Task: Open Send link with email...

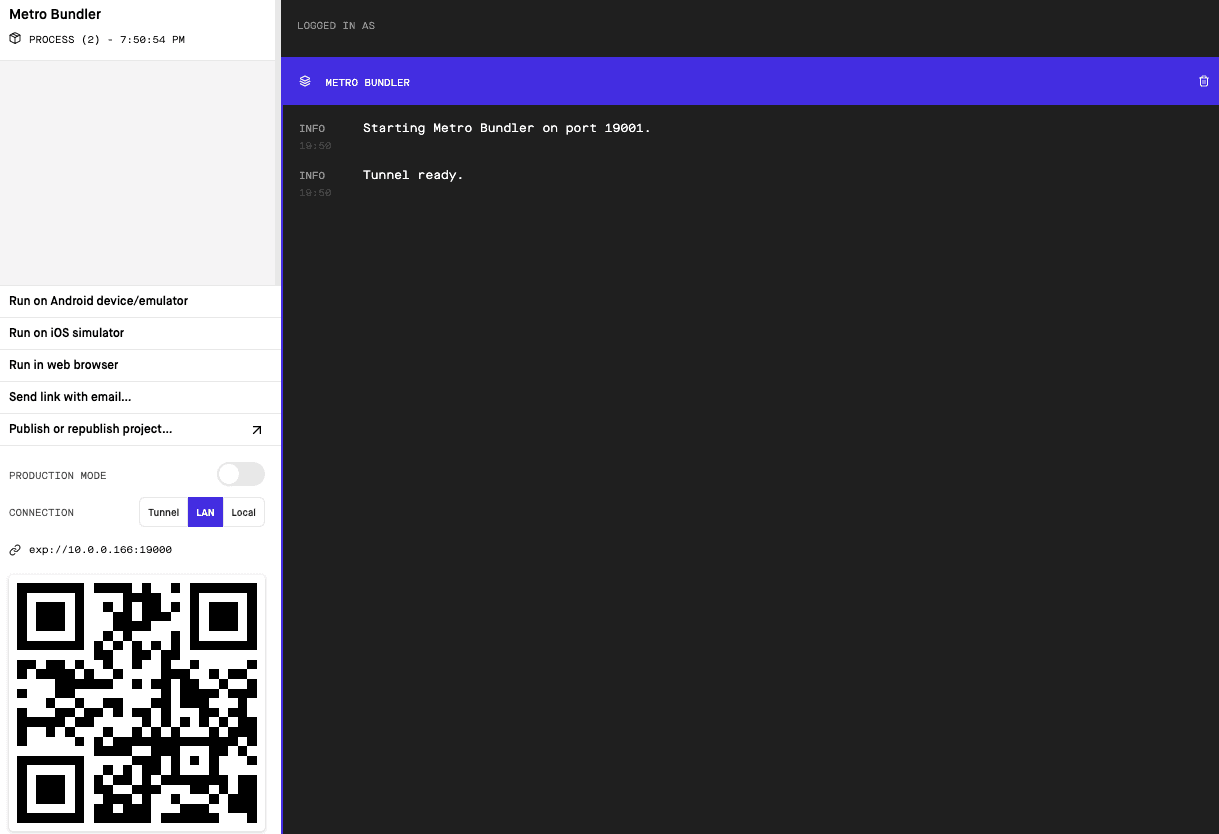Action: pos(140,397)
